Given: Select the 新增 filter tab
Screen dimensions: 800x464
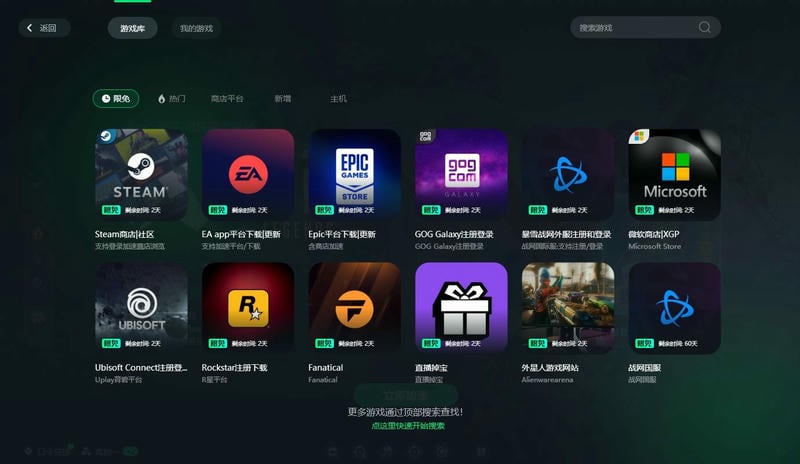Looking at the screenshot, I should [x=283, y=99].
